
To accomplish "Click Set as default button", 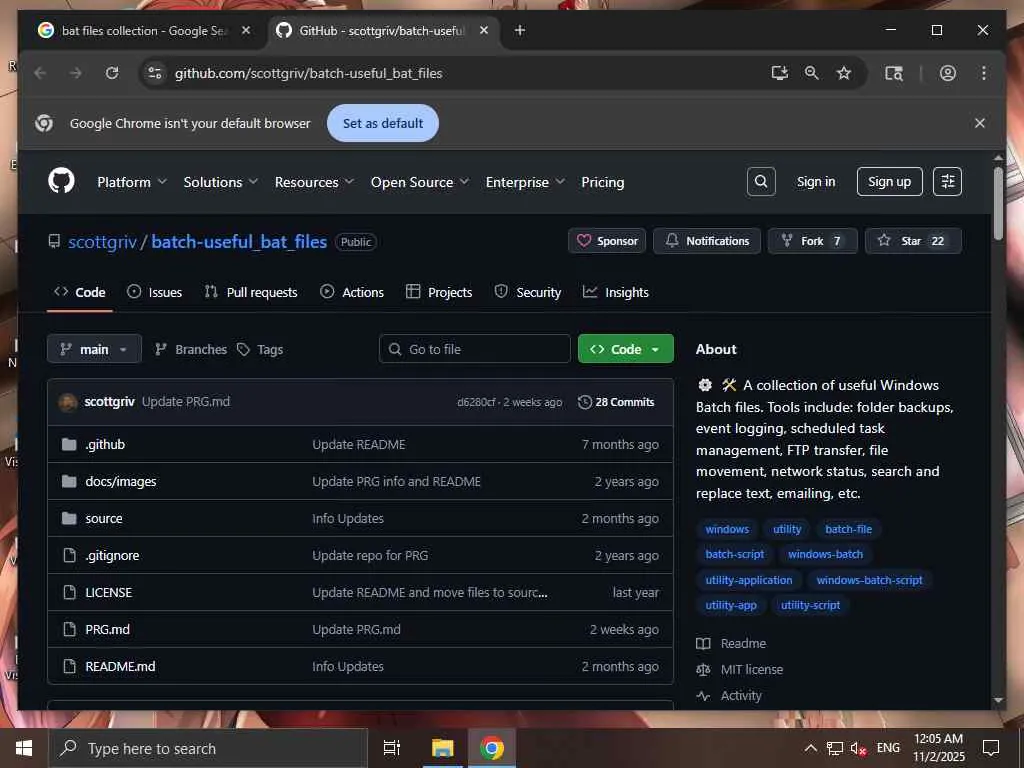I will pyautogui.click(x=383, y=123).
